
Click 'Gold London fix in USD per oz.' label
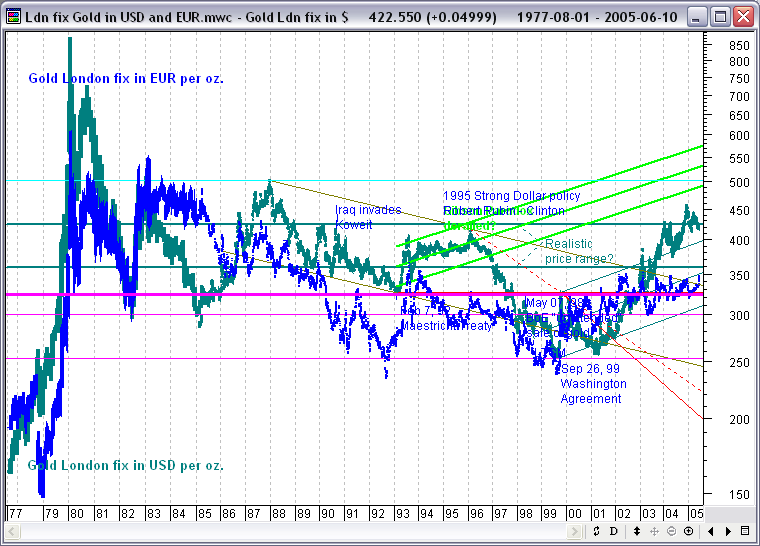click(x=125, y=465)
